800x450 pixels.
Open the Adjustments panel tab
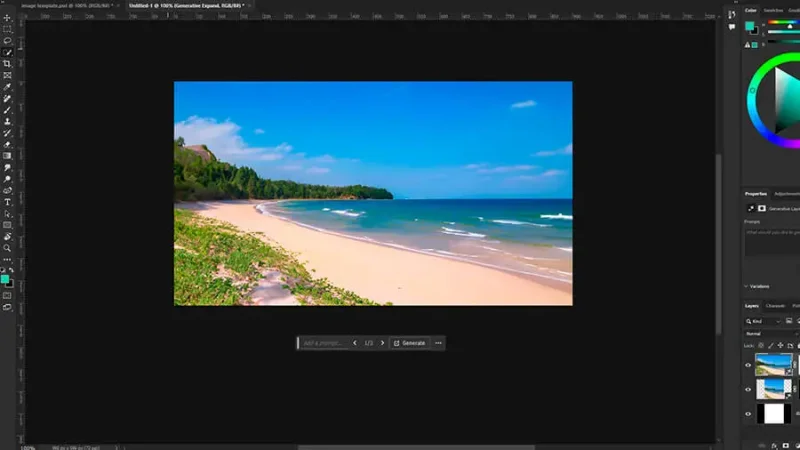786,194
